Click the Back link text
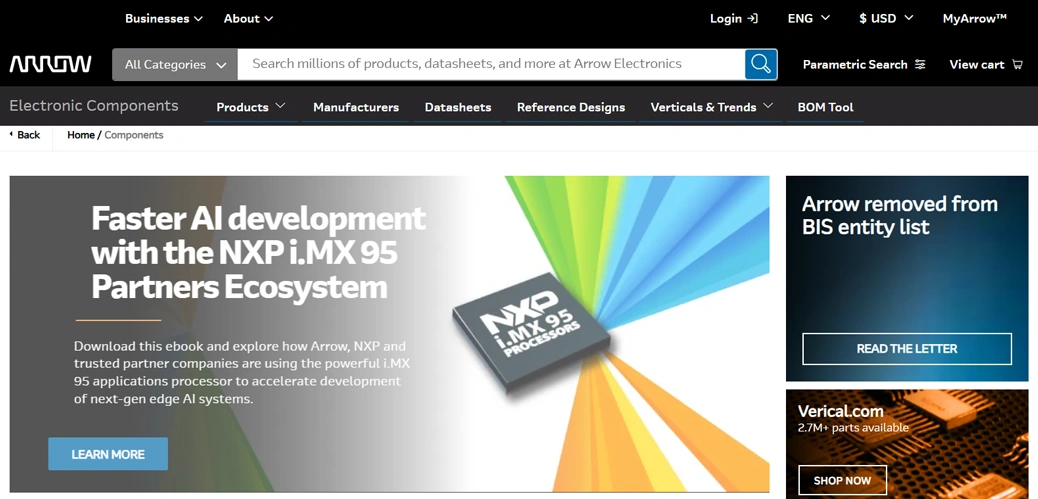The width and height of the screenshot is (1038, 499). point(28,134)
